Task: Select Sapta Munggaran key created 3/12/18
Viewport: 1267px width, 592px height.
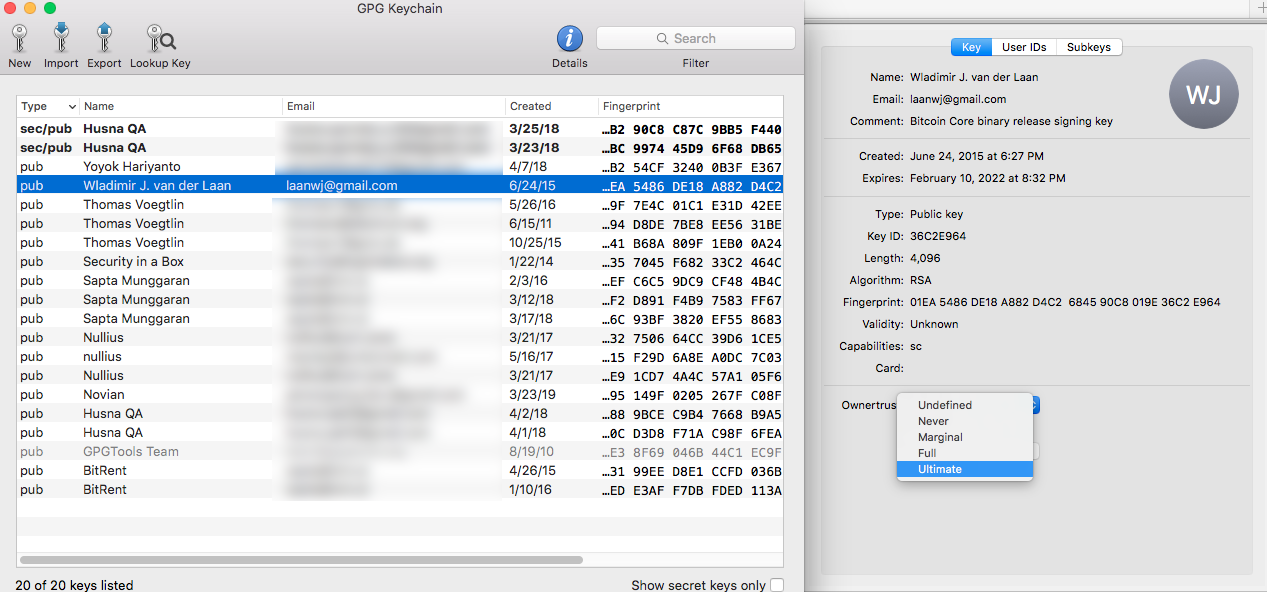Action: click(400, 300)
